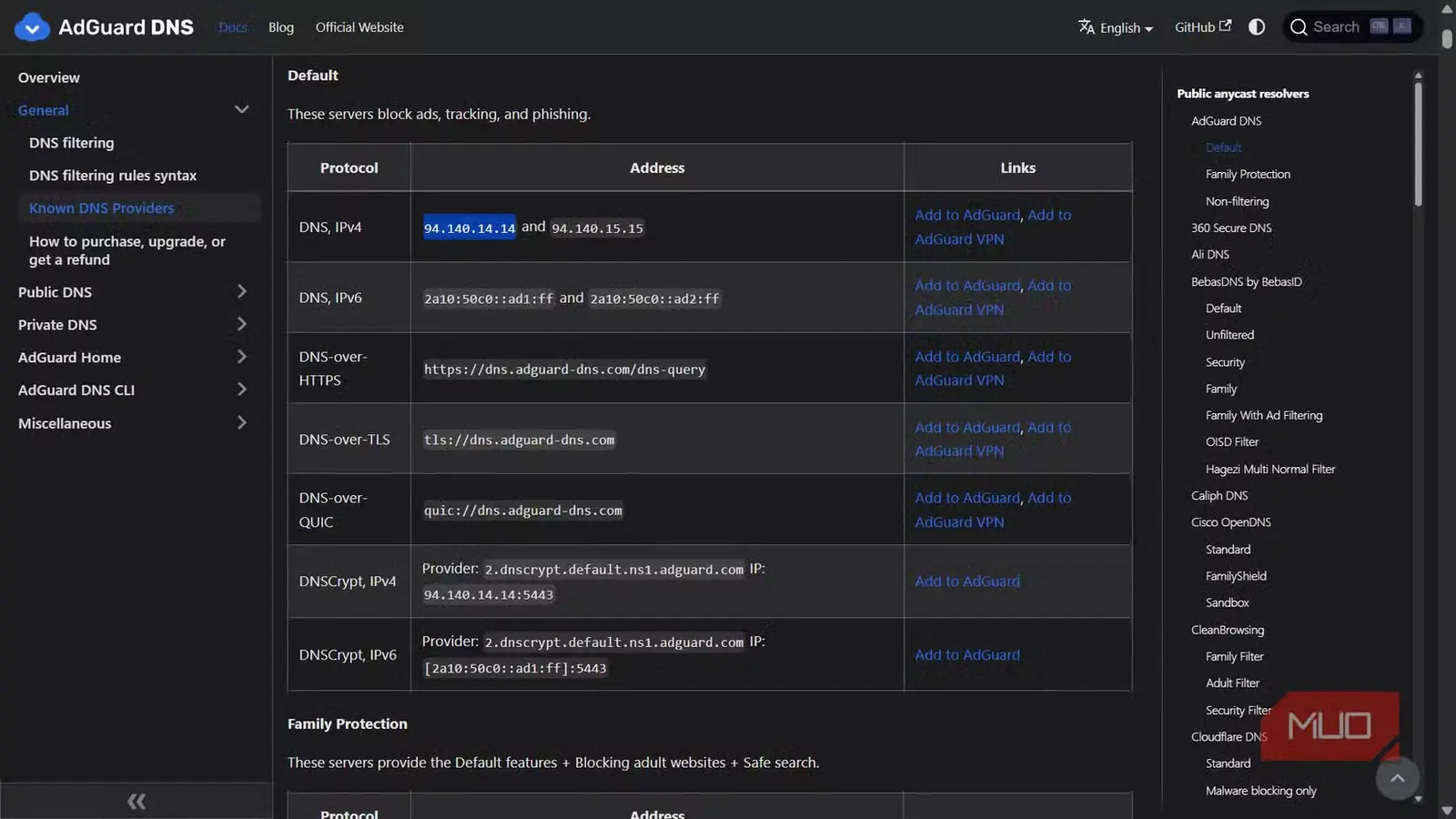
Task: Click the 2a10:50c0::ad1:ff IPv6 address
Action: 489,298
